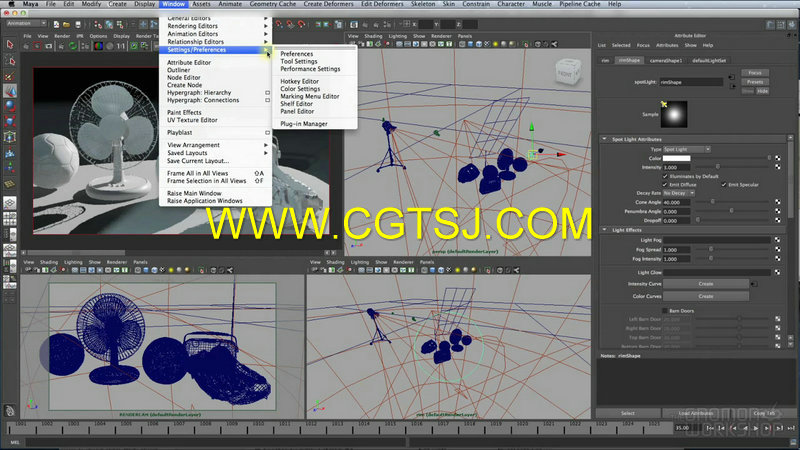Click Select button at Attribute Editor bottom
This screenshot has width=800, height=450.
coord(628,413)
